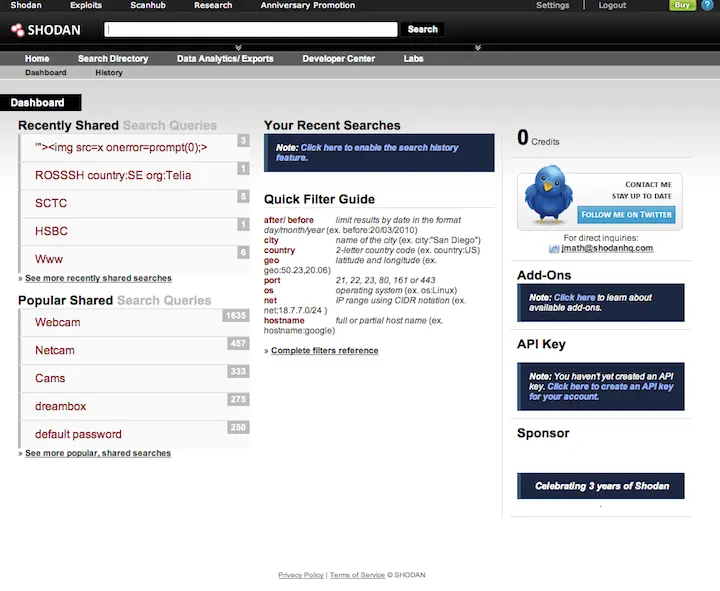Viewport: 720px width, 591px height.
Task: Click the 333 count badge beside Cams
Action: point(238,371)
